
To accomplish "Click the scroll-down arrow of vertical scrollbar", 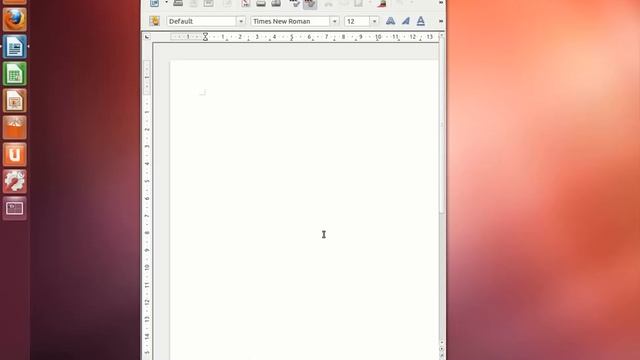I will click(442, 342).
